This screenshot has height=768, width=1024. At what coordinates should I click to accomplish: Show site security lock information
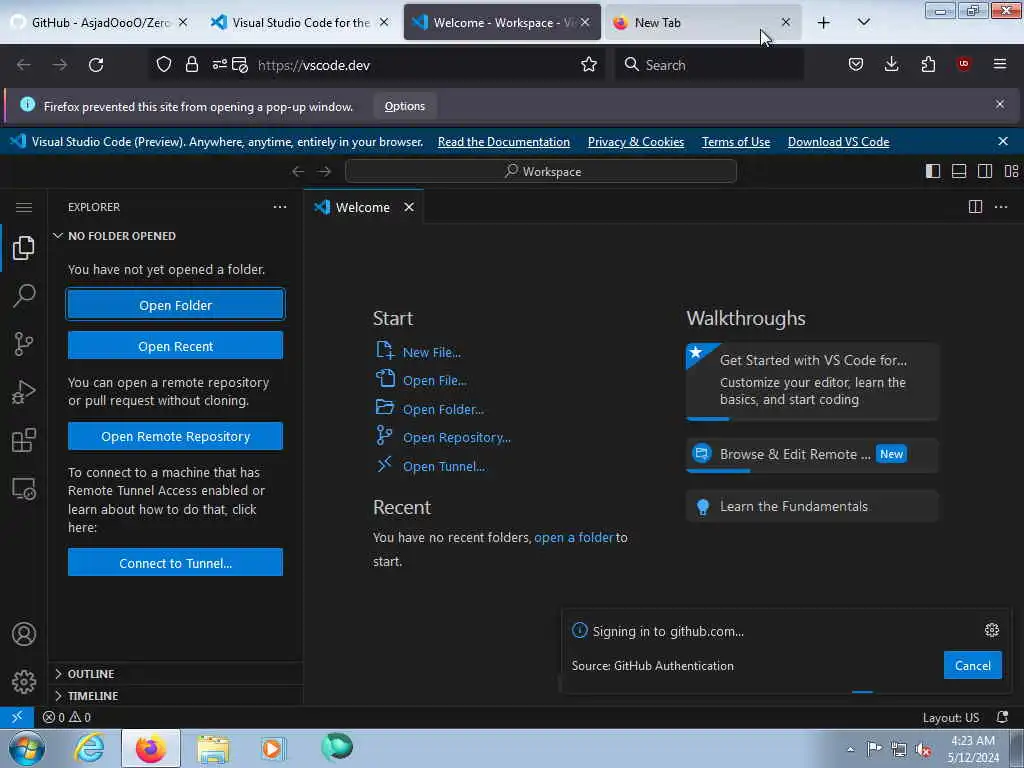(x=191, y=65)
